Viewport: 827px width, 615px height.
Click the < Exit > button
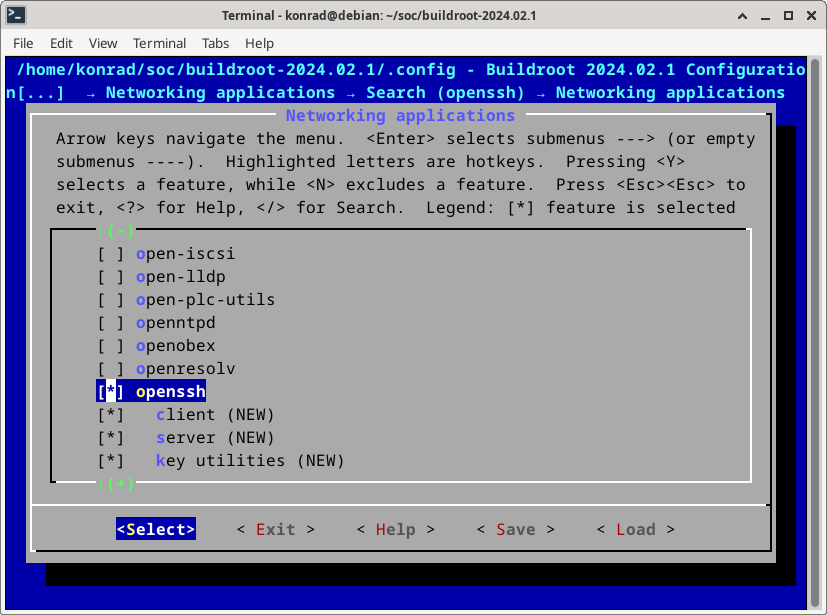click(276, 529)
